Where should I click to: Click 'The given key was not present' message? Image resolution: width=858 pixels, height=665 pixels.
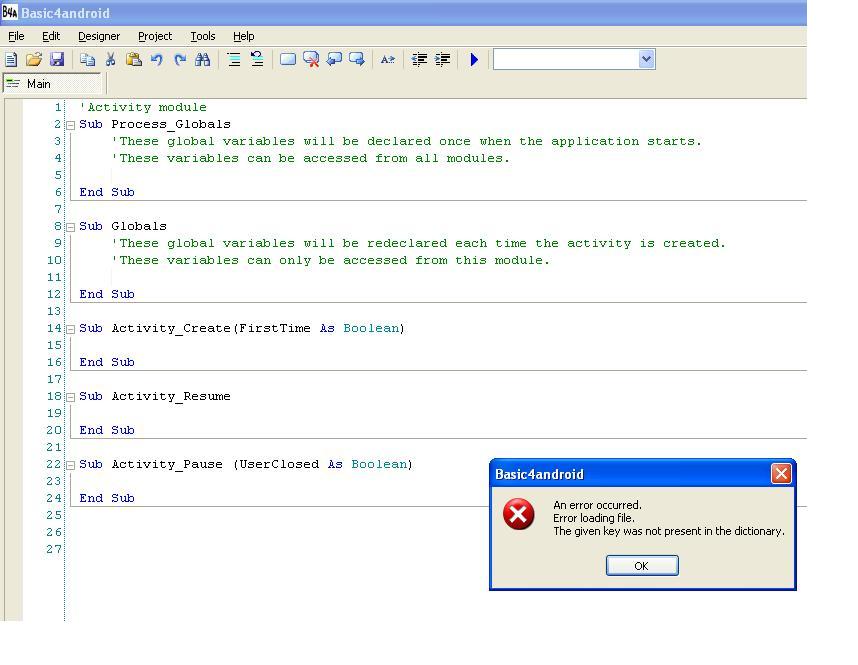pyautogui.click(x=669, y=531)
